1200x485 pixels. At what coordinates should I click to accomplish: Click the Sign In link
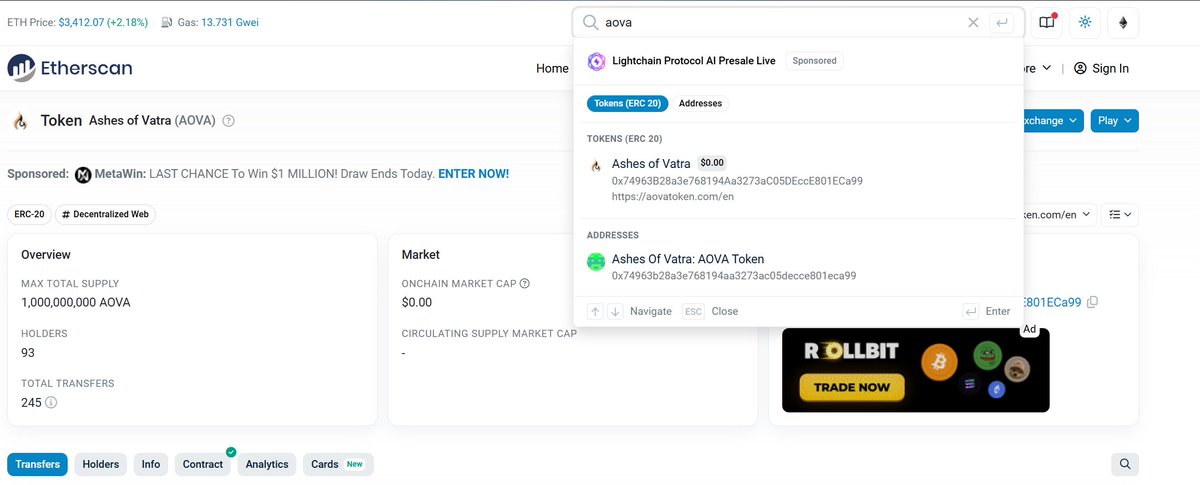pyautogui.click(x=1101, y=68)
